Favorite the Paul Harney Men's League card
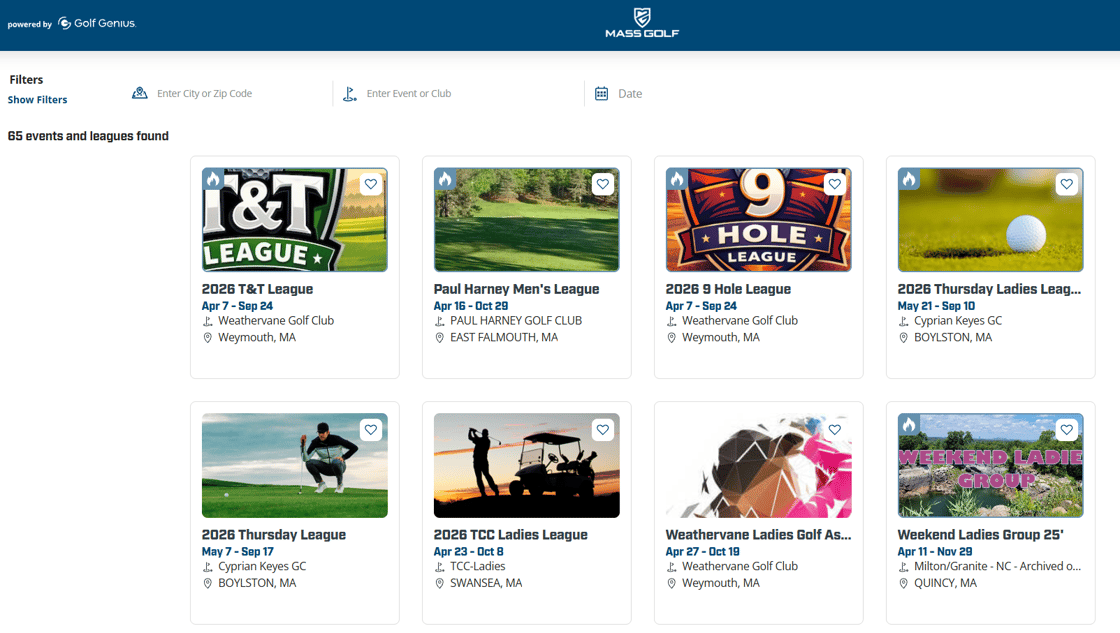This screenshot has height=633, width=1120. (603, 184)
